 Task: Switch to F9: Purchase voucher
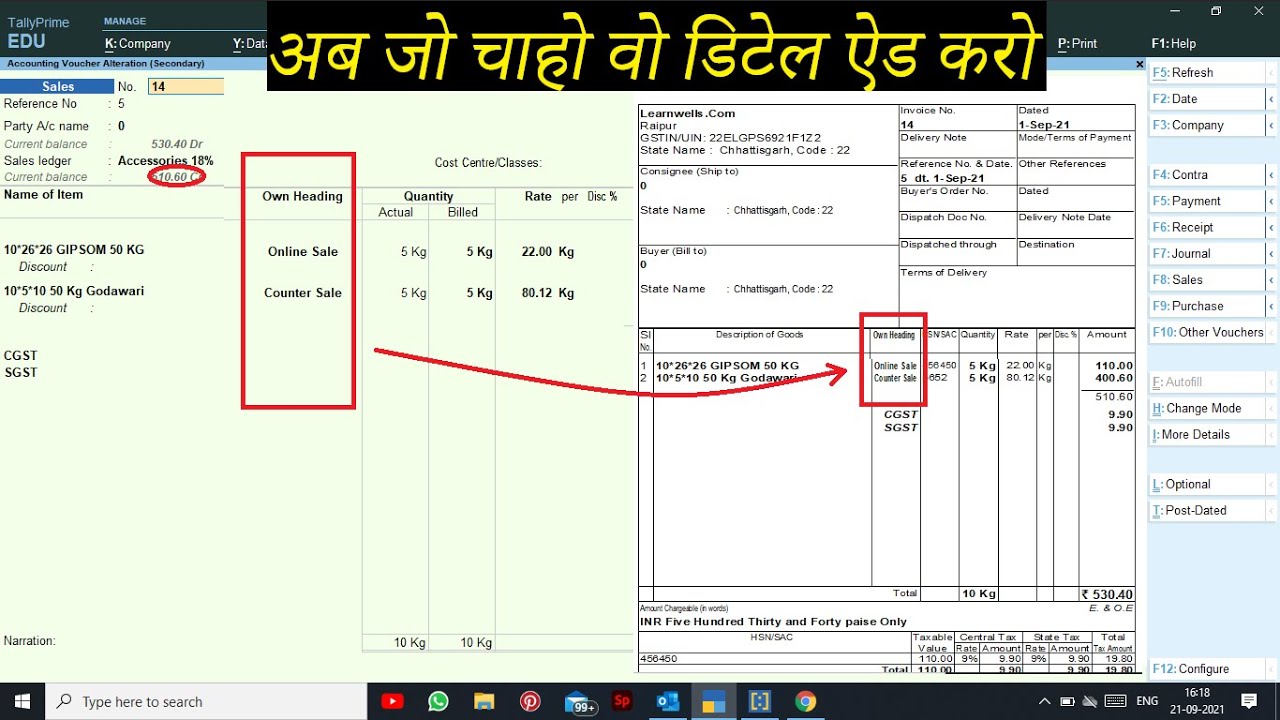(1207, 306)
